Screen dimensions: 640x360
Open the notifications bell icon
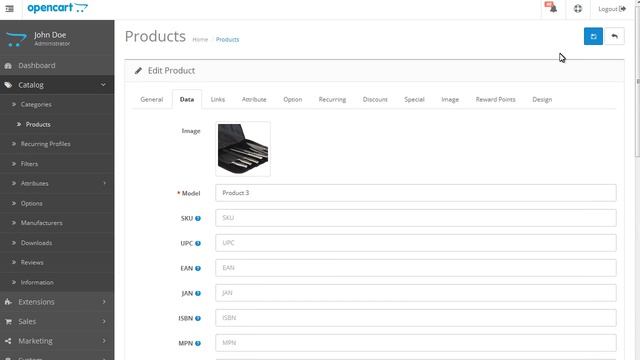click(x=552, y=8)
